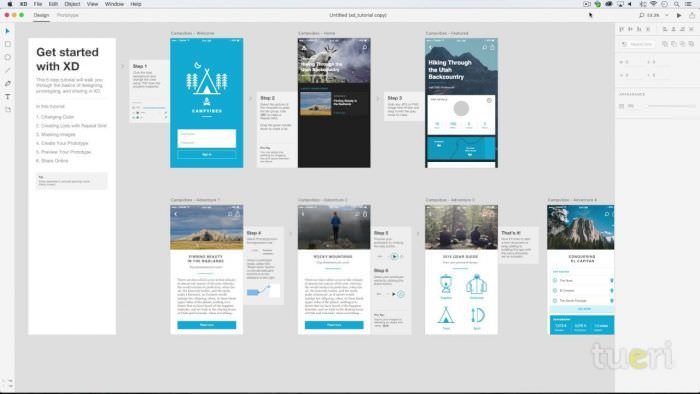
Task: Open the Window menu
Action: [114, 4]
